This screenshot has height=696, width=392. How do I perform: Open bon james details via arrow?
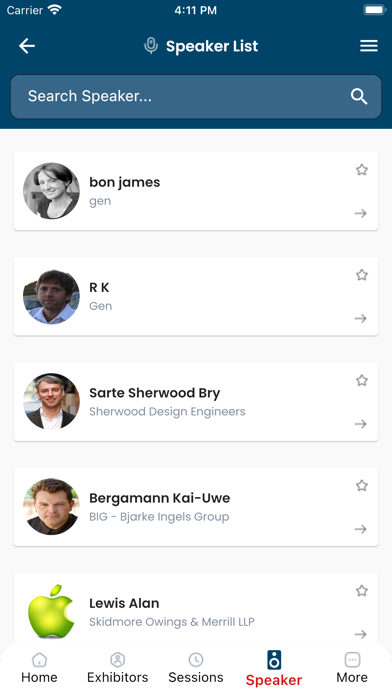[360, 214]
